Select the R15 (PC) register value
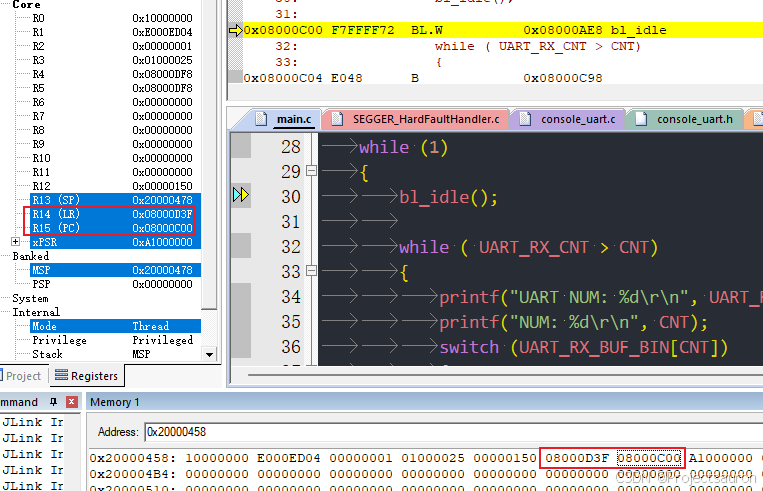The height and width of the screenshot is (491, 763). [162, 228]
